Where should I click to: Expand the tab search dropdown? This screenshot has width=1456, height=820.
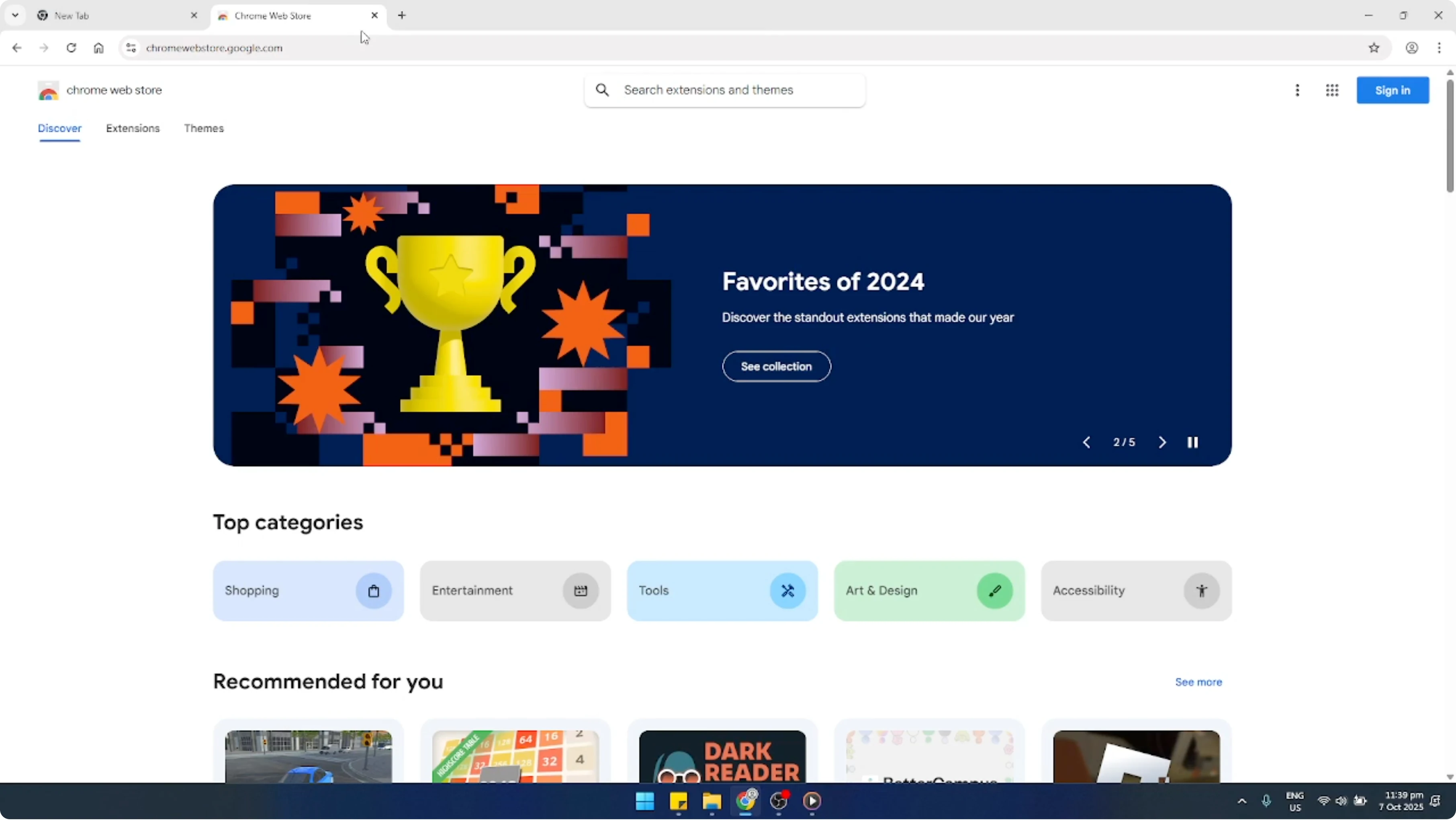pos(15,15)
